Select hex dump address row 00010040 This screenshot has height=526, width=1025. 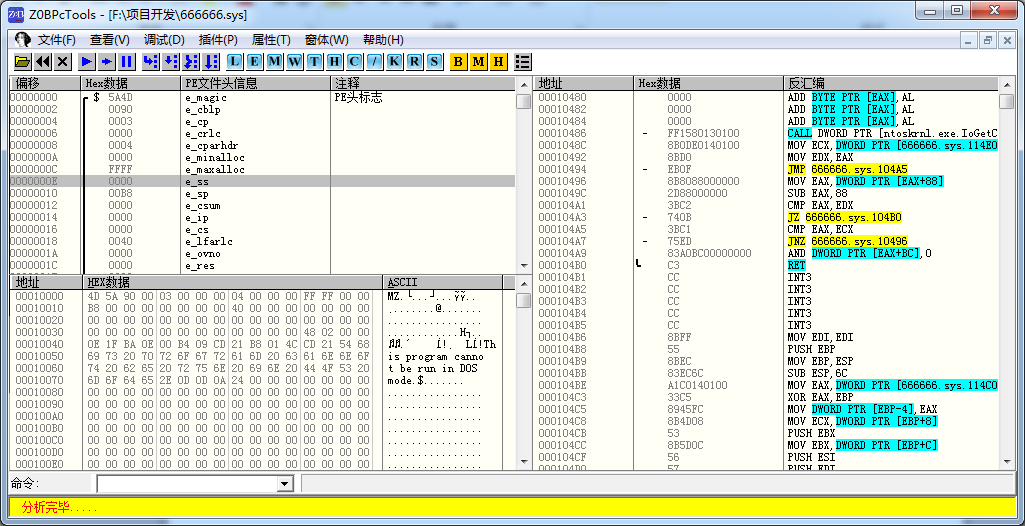(x=263, y=344)
